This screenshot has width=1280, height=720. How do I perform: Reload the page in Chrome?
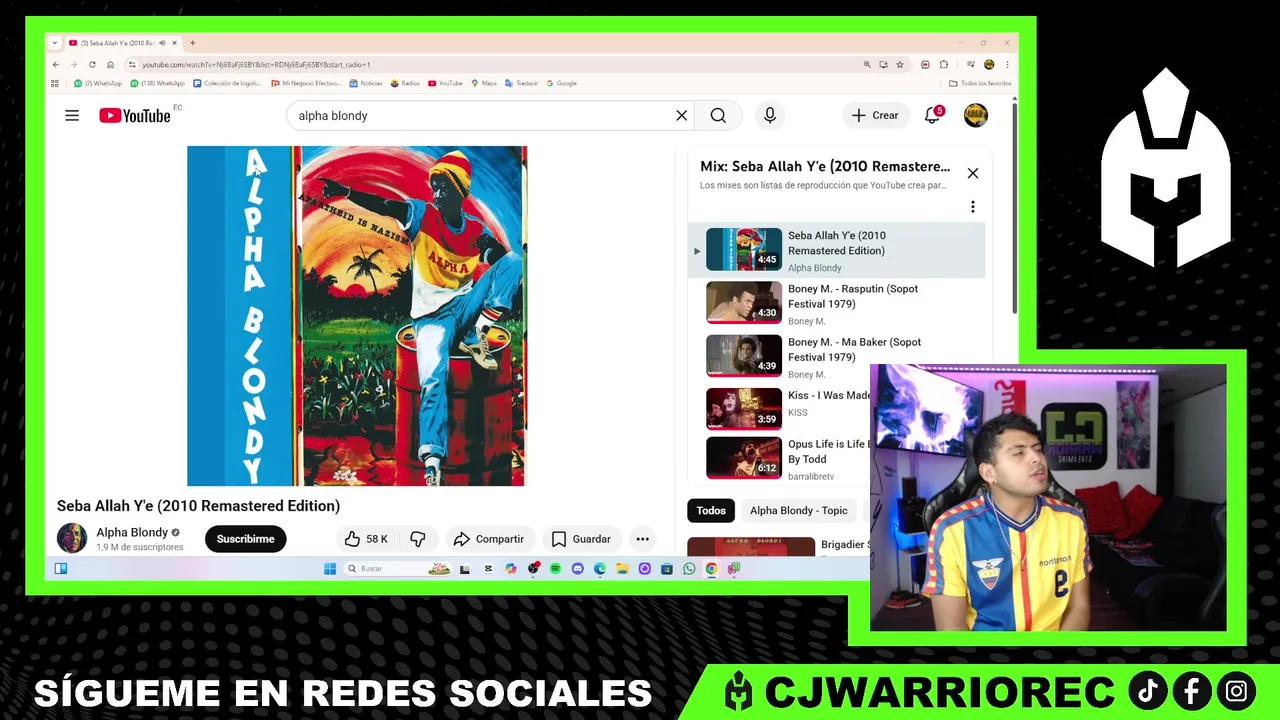pyautogui.click(x=92, y=65)
